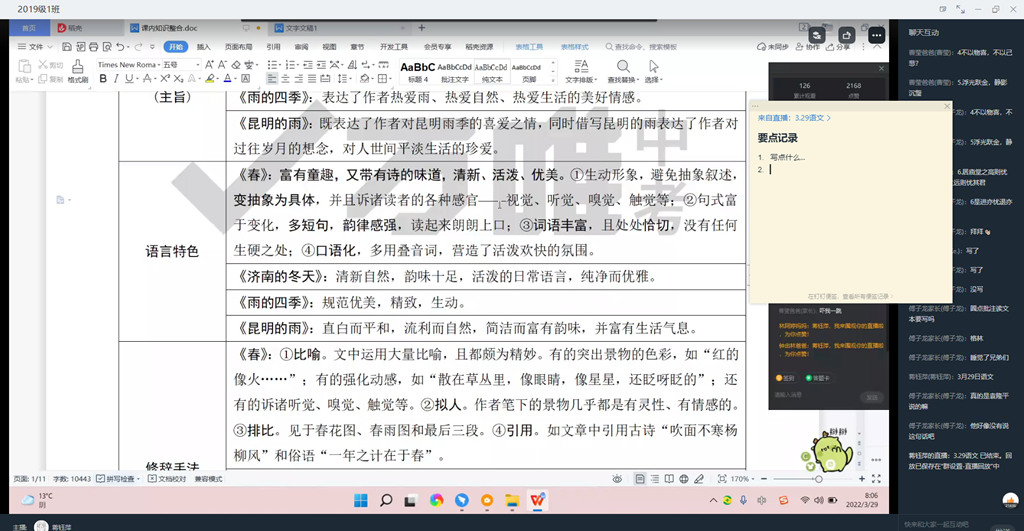Click the save document icon
The width and height of the screenshot is (1024, 531).
coord(65,47)
